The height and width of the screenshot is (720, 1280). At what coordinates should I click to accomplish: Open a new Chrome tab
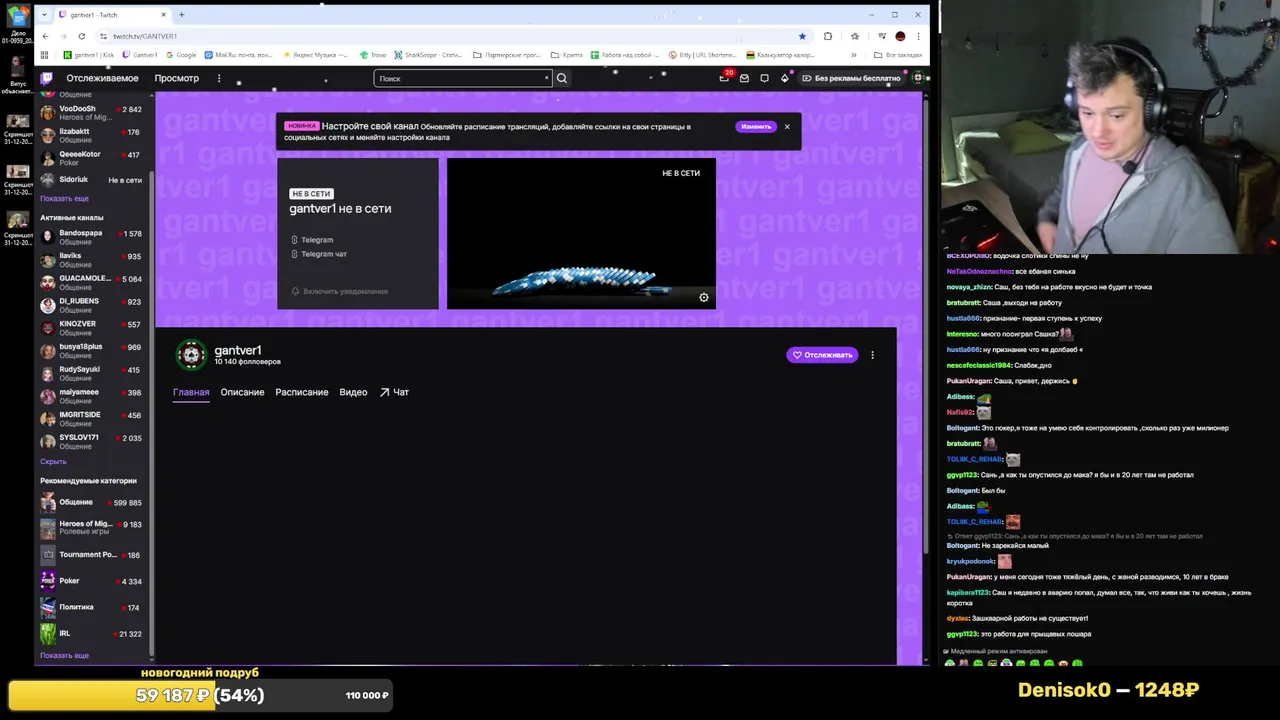[x=181, y=15]
